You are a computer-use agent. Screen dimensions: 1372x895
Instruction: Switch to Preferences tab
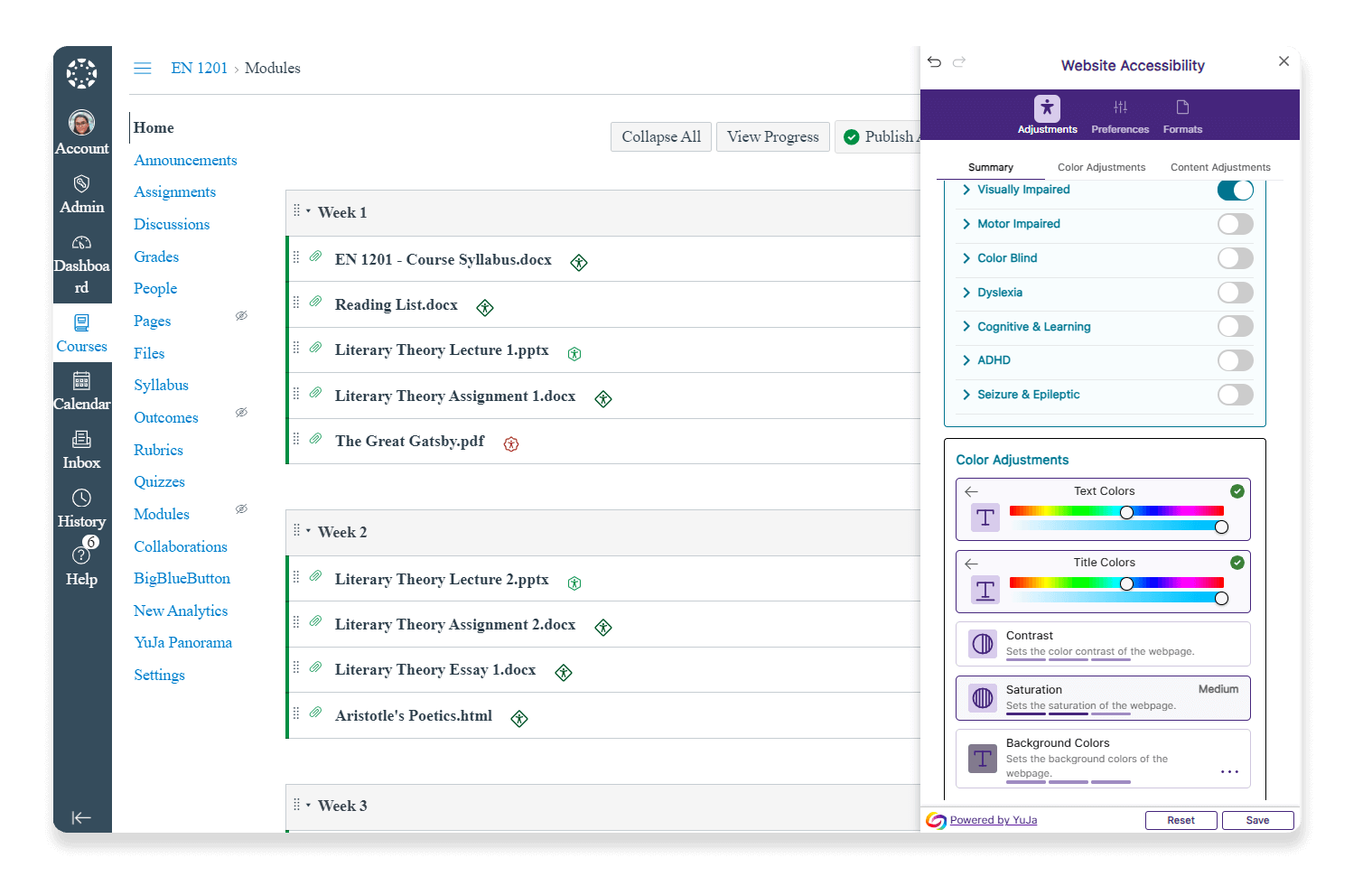(1120, 115)
